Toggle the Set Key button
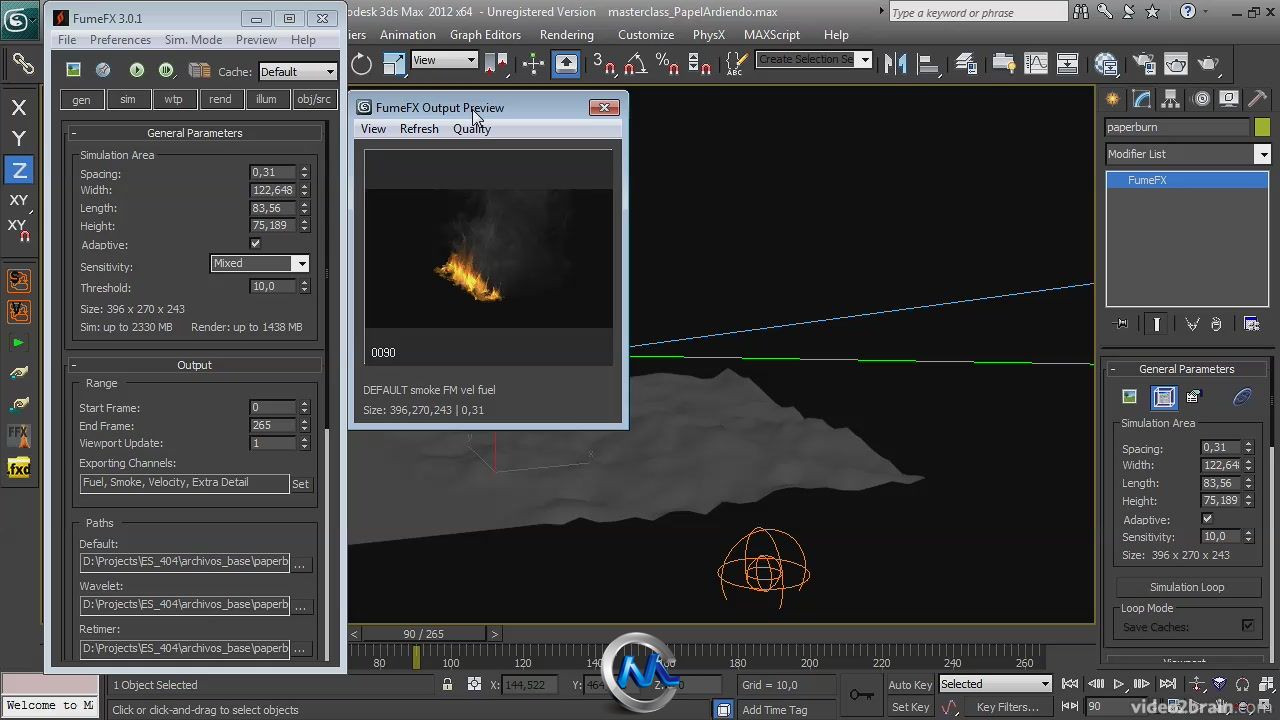Image resolution: width=1280 pixels, height=720 pixels. (909, 707)
